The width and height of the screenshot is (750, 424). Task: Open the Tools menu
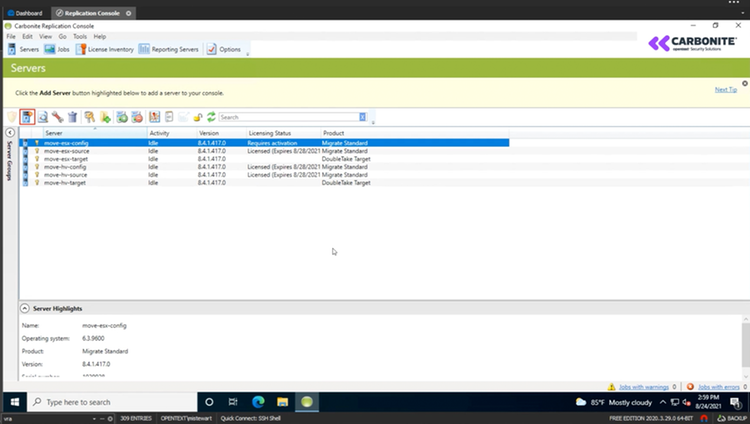tap(80, 36)
